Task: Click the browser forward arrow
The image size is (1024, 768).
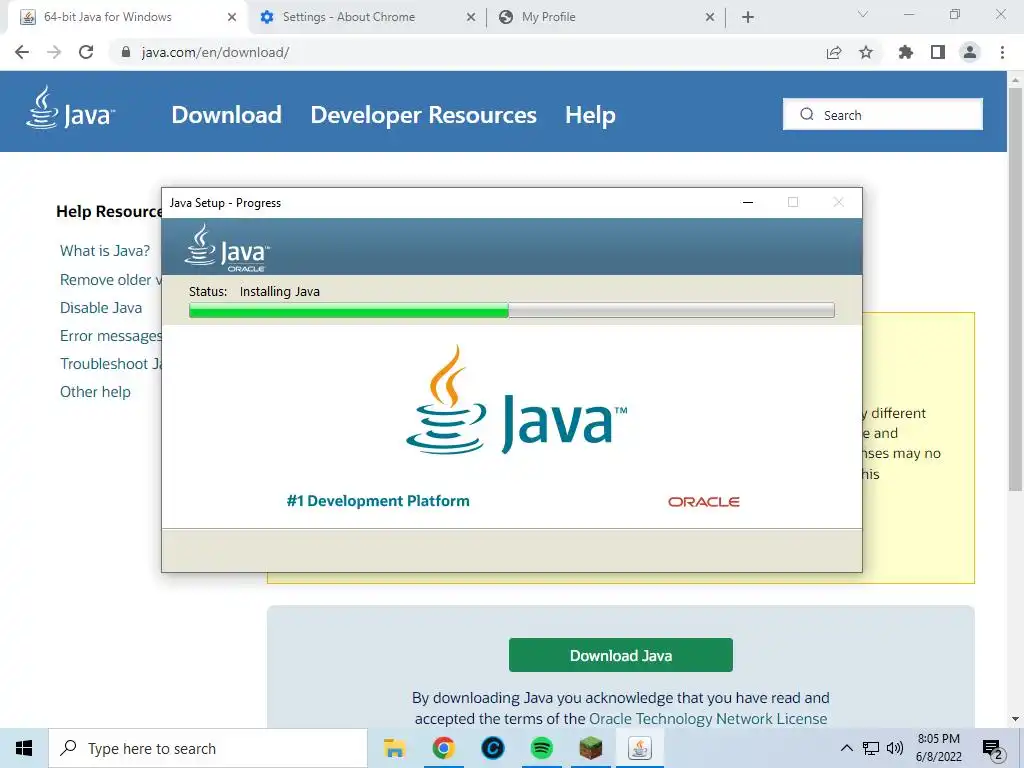Action: coord(54,52)
